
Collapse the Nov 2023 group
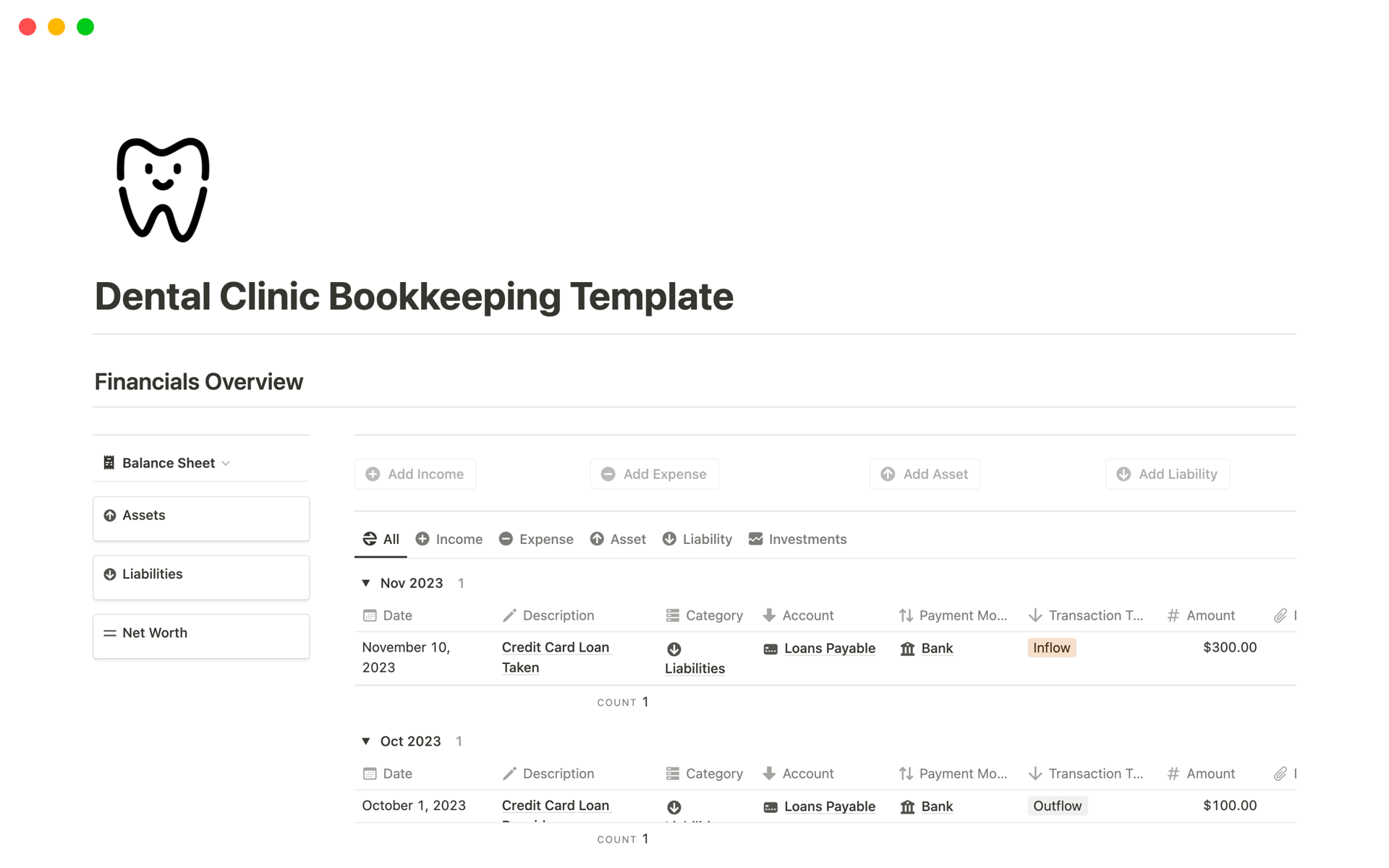pyautogui.click(x=366, y=582)
